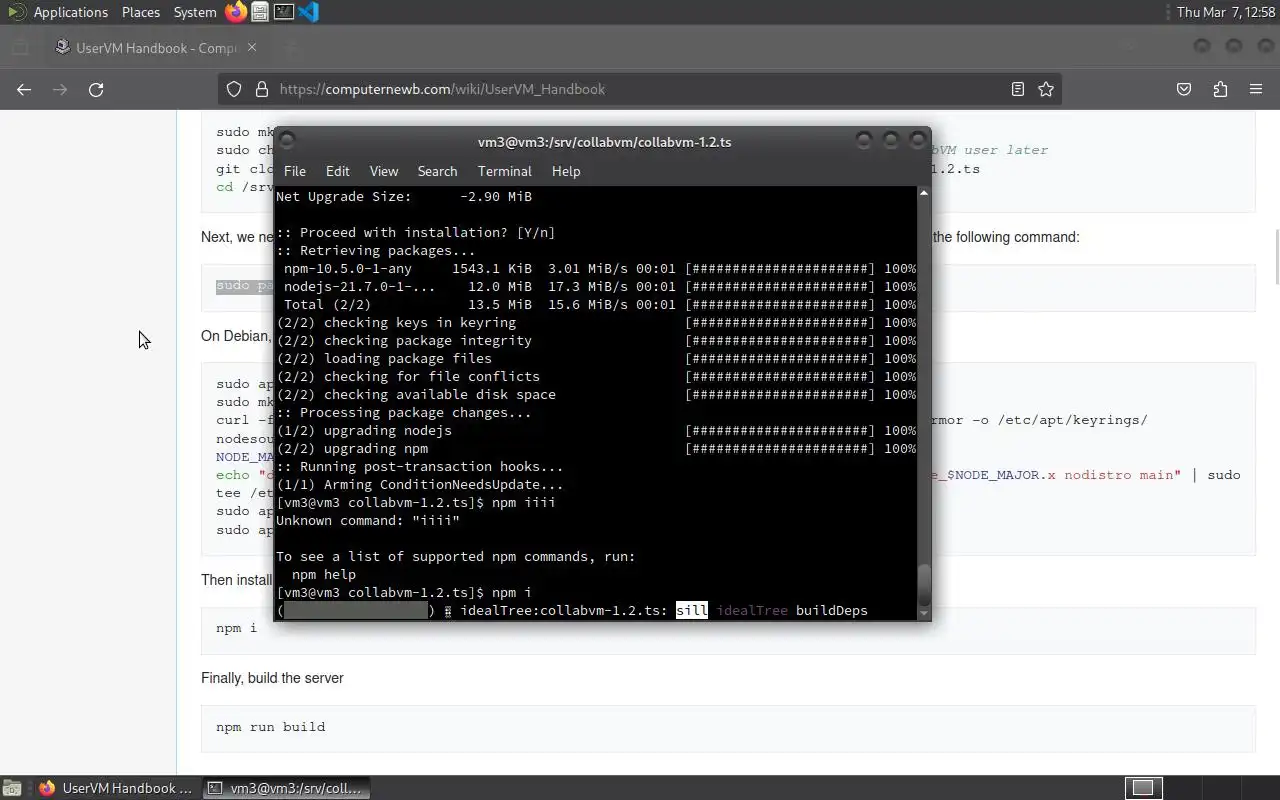Close the UserVM Handbook tab
1280x800 pixels.
[x=252, y=47]
